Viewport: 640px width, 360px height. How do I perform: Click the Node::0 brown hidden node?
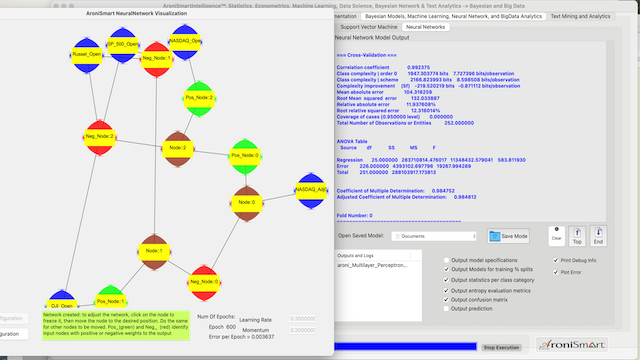point(247,203)
